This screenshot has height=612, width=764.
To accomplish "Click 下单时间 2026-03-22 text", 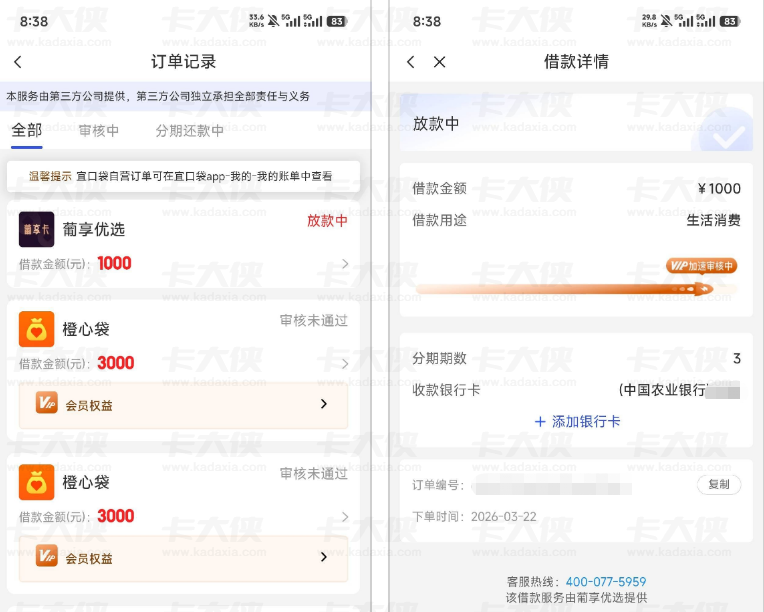I will 474,516.
